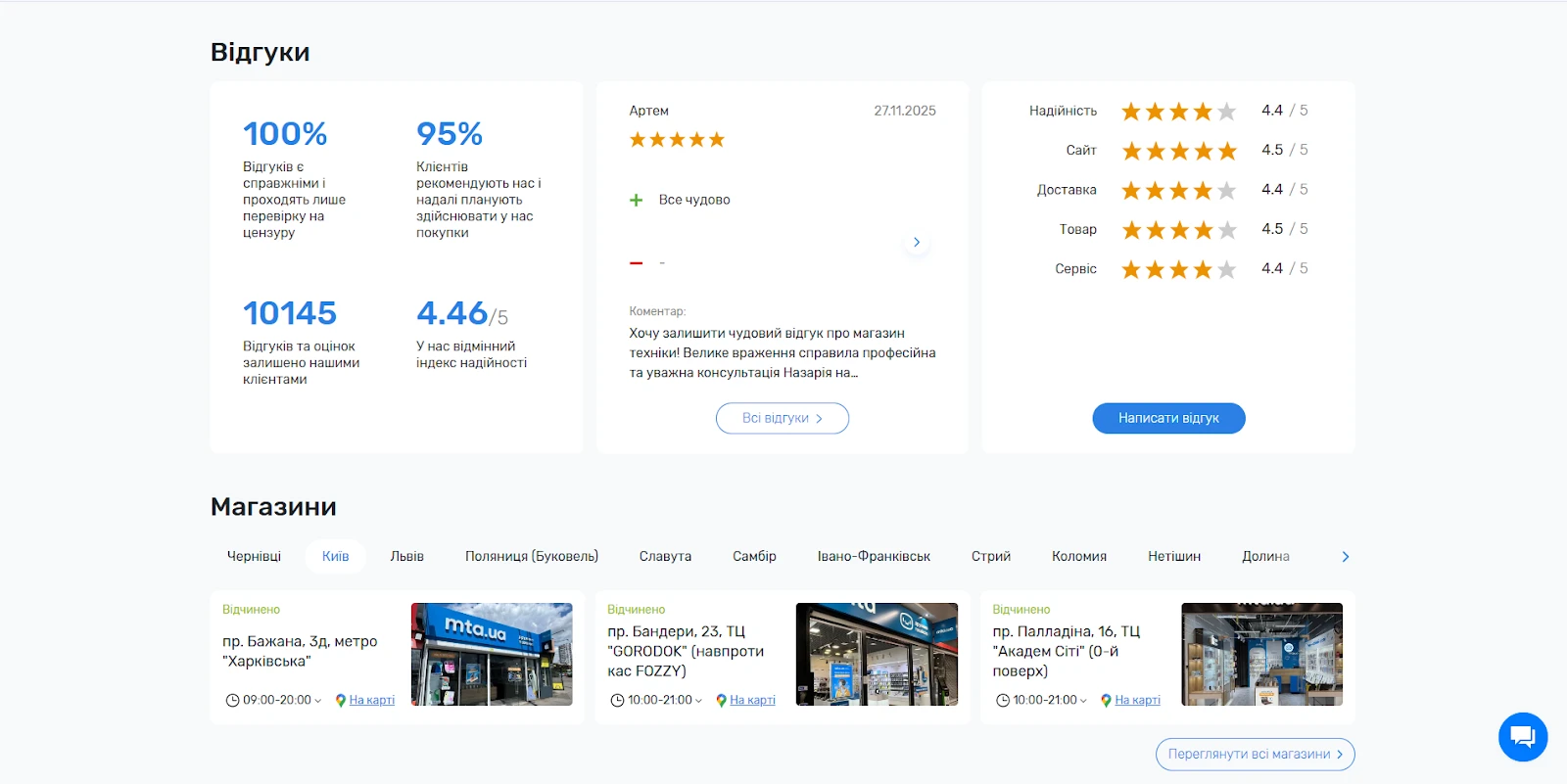Click the red minus disadvantages icon
The width and height of the screenshot is (1567, 784).
[x=637, y=263]
